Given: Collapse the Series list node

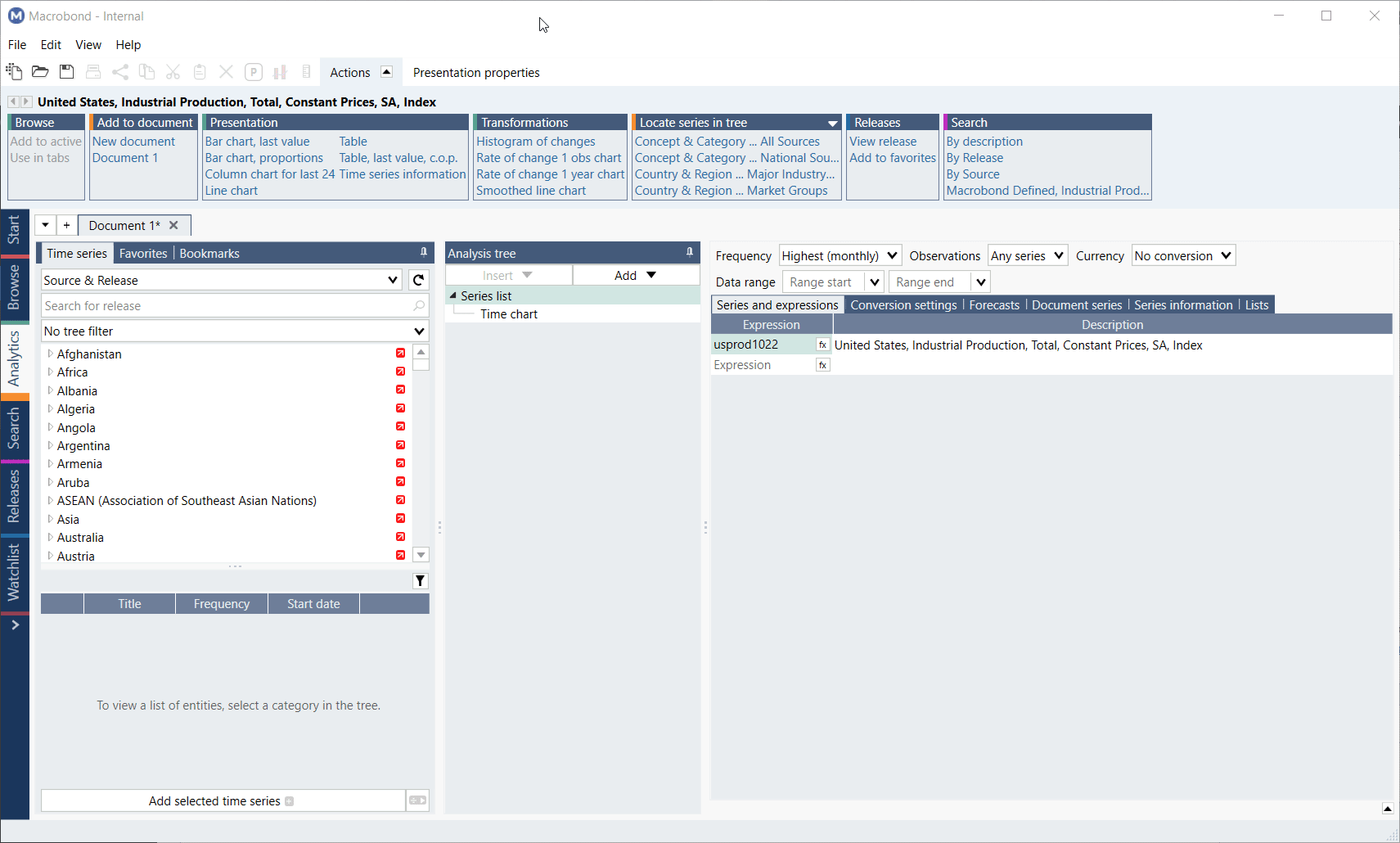Looking at the screenshot, I should [x=453, y=295].
